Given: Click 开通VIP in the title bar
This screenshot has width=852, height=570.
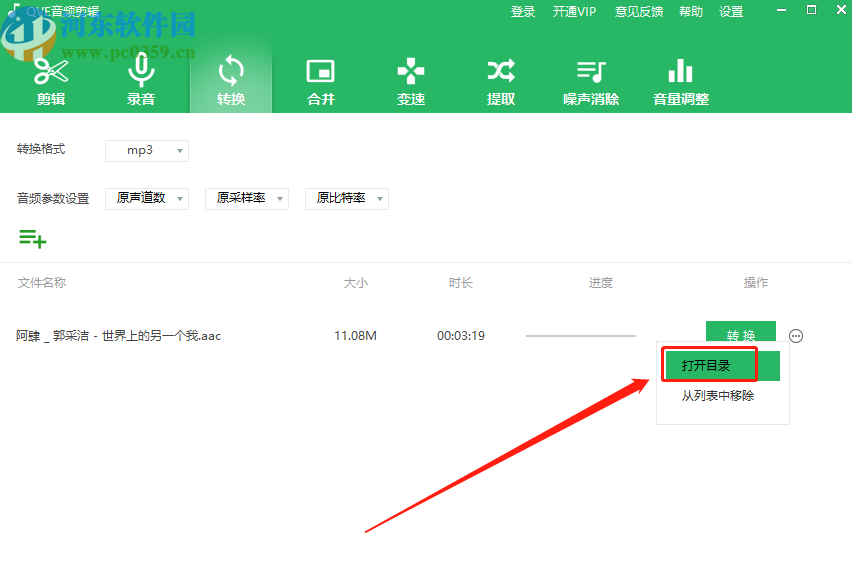Looking at the screenshot, I should (x=574, y=12).
